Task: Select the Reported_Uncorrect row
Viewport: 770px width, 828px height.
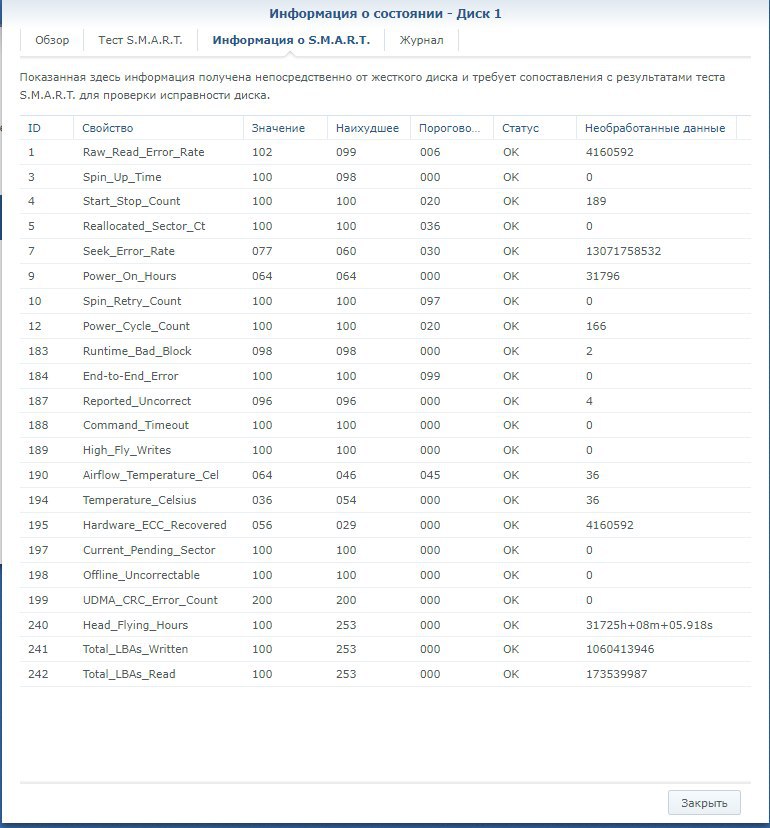Action: tap(385, 401)
